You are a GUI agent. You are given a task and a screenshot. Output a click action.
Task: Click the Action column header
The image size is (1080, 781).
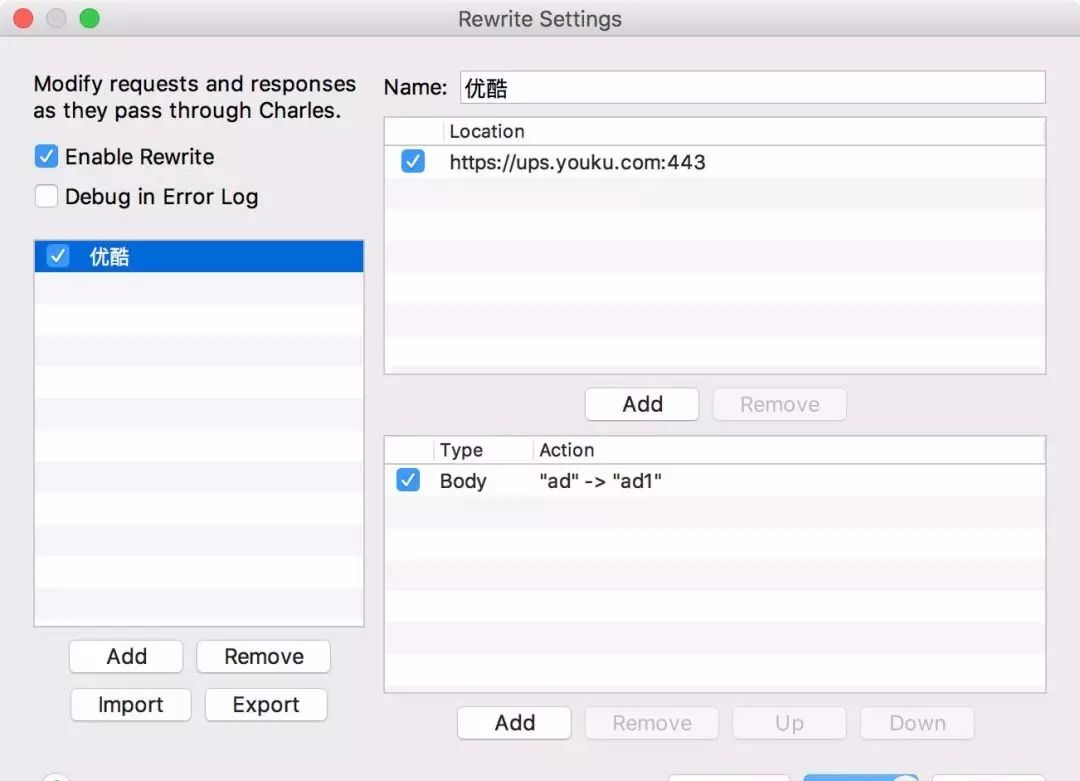point(789,450)
